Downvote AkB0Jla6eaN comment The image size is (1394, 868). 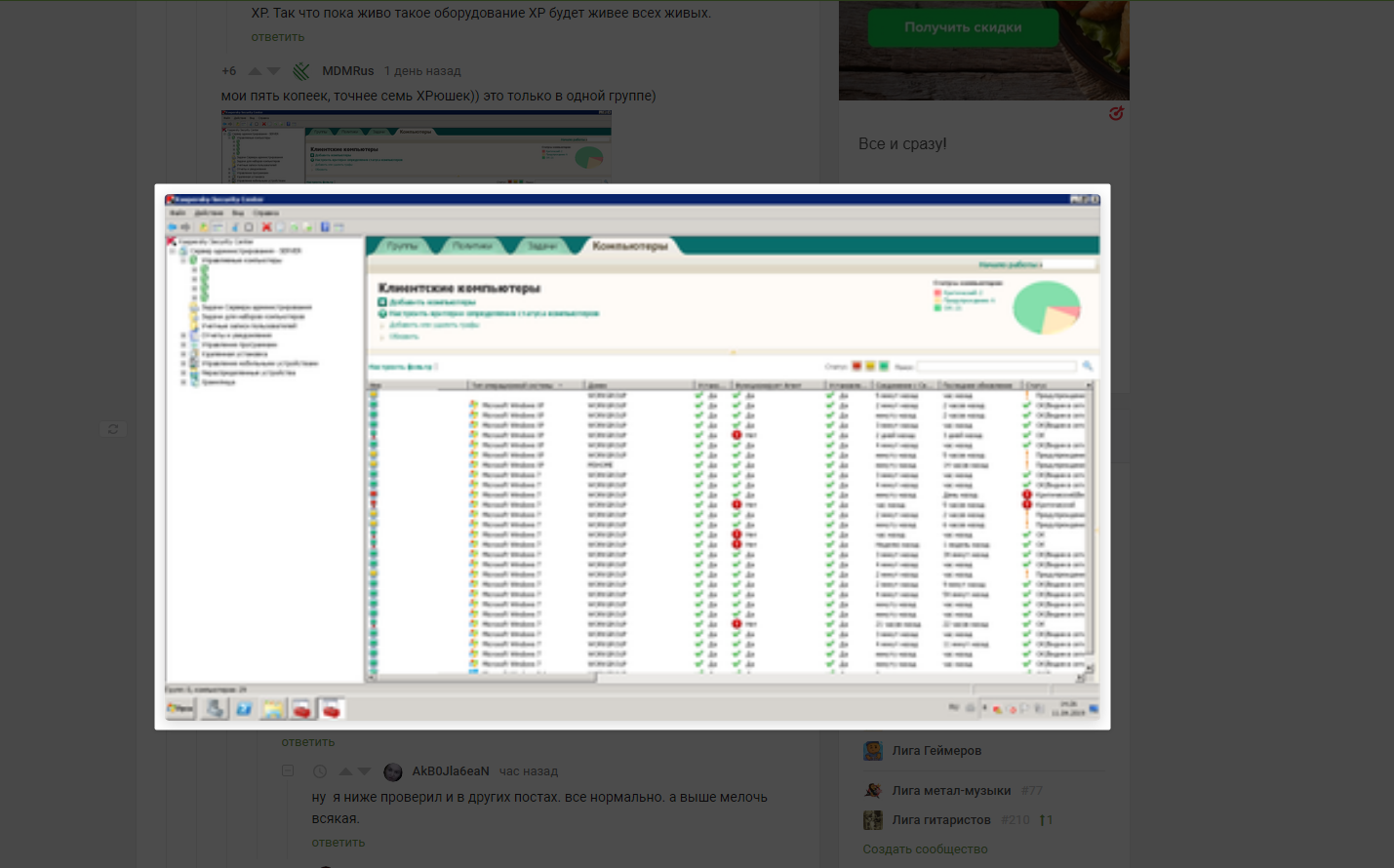coord(364,771)
